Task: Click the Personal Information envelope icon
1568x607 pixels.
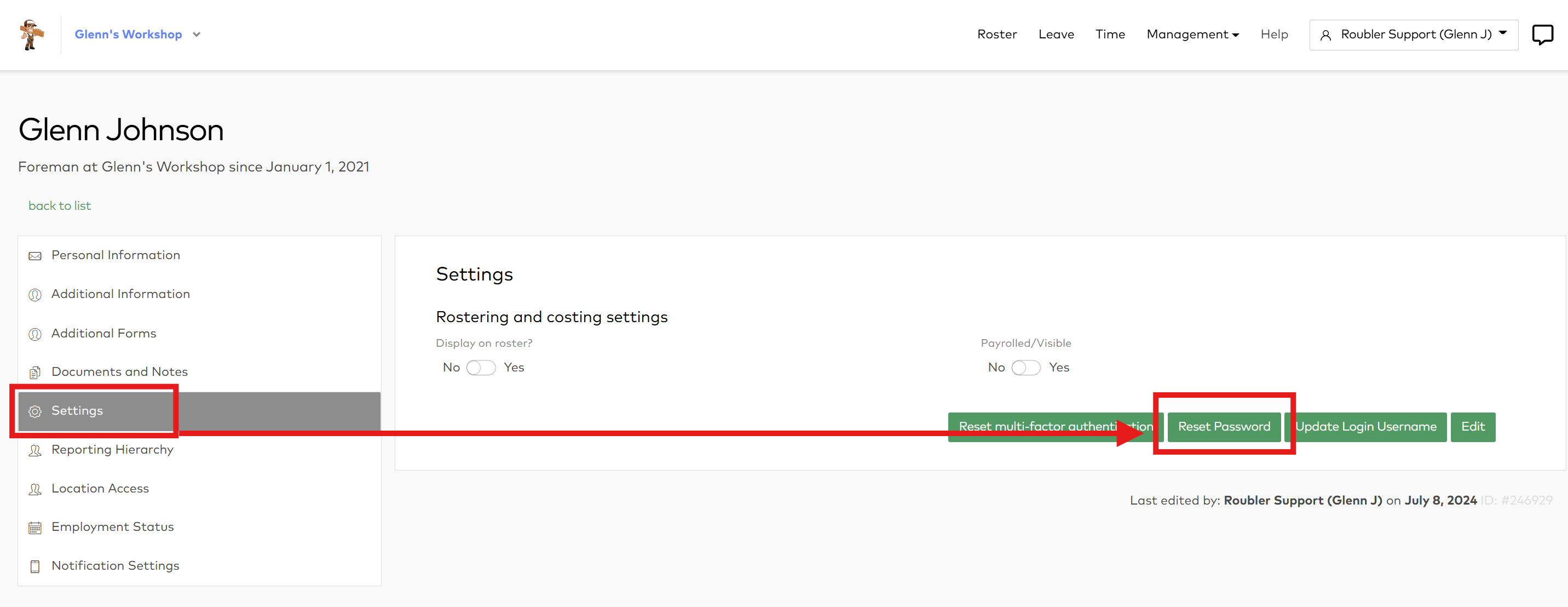Action: click(x=34, y=256)
